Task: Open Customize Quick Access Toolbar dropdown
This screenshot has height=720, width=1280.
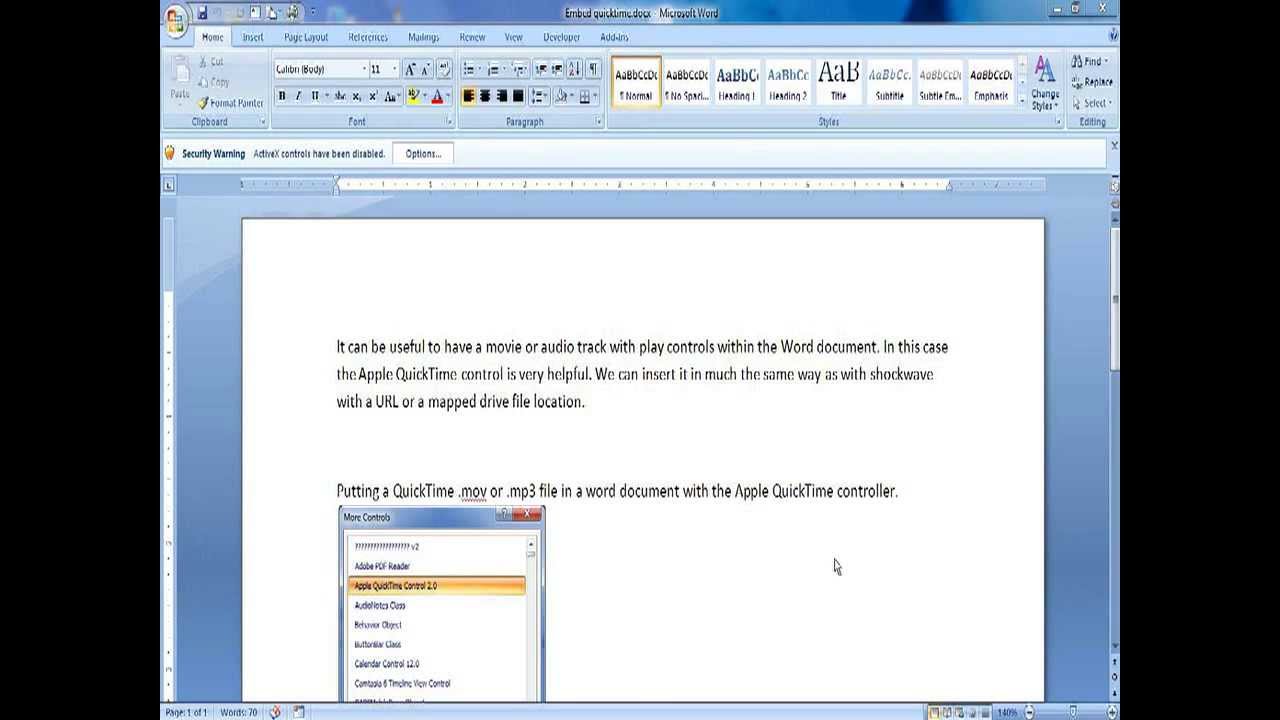Action: click(x=313, y=12)
